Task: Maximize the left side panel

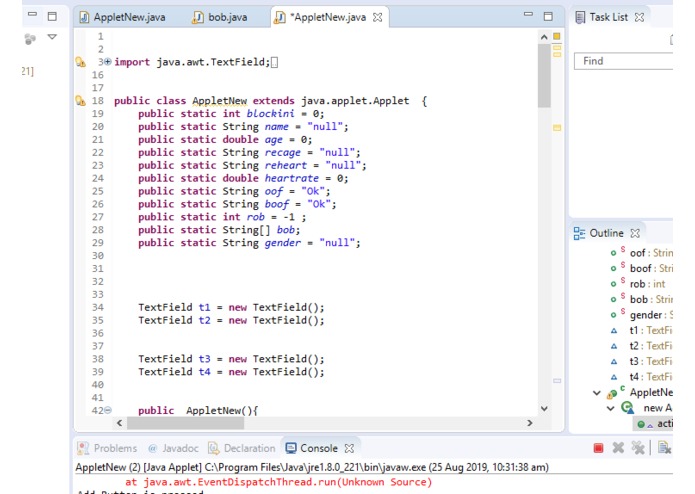Action: pos(52,16)
